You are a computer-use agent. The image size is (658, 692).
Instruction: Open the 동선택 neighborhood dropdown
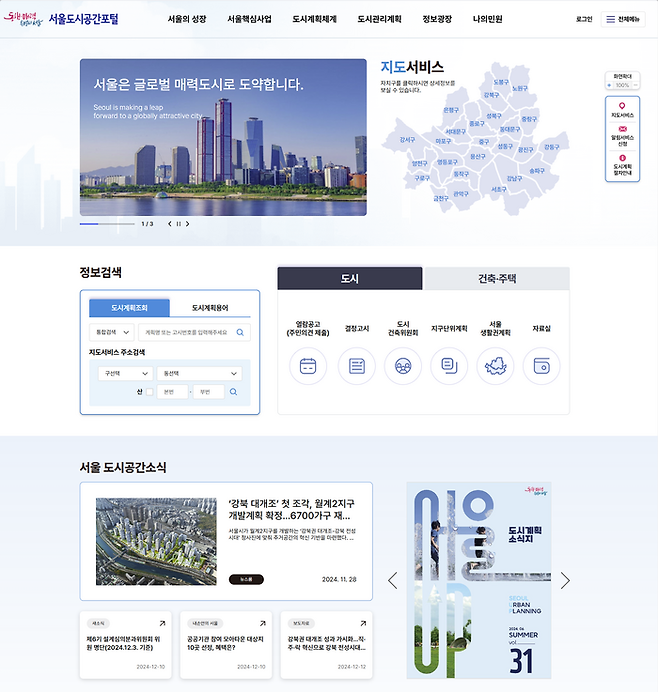[x=199, y=373]
